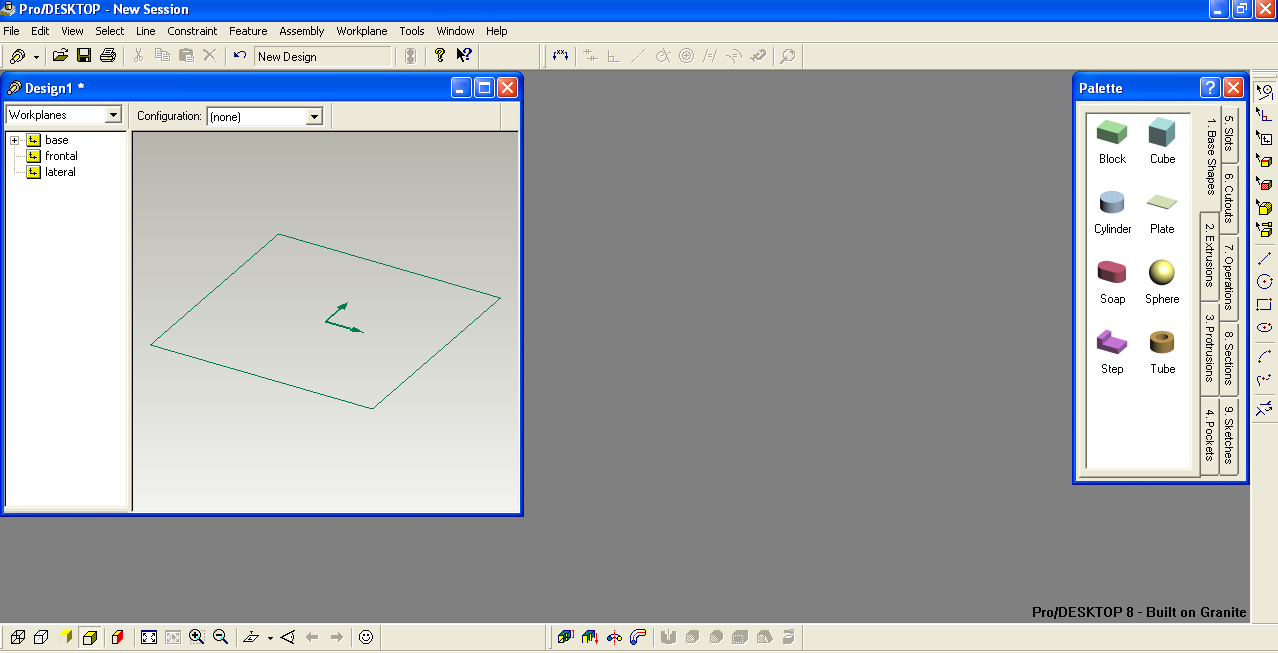Expand the base workplane tree node

13,140
